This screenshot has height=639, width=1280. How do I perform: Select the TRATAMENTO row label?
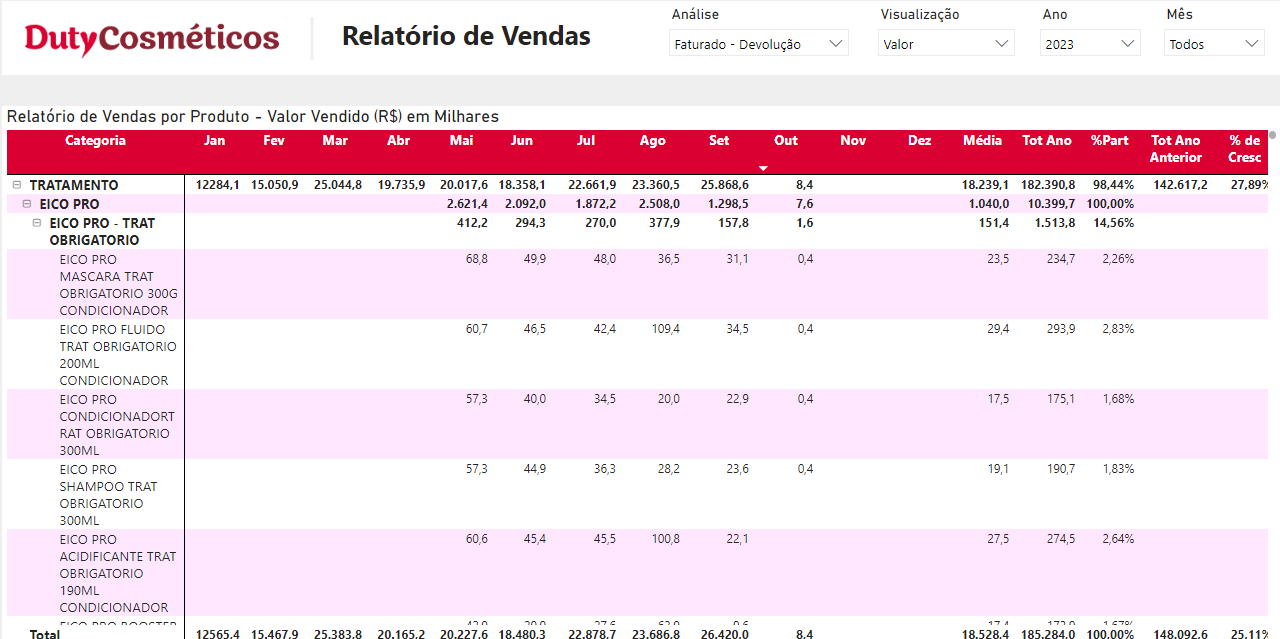(74, 185)
